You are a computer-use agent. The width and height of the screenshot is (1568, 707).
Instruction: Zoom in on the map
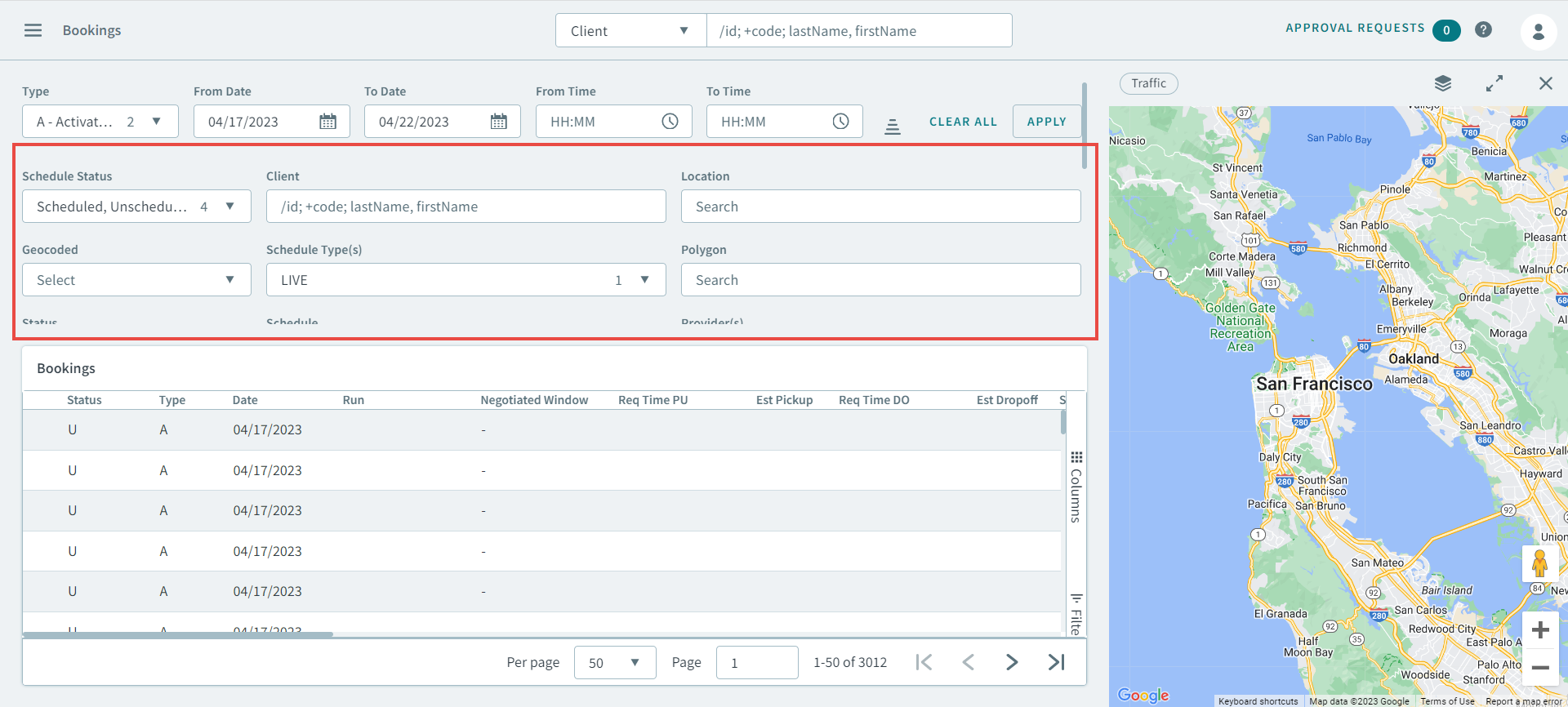(x=1540, y=630)
